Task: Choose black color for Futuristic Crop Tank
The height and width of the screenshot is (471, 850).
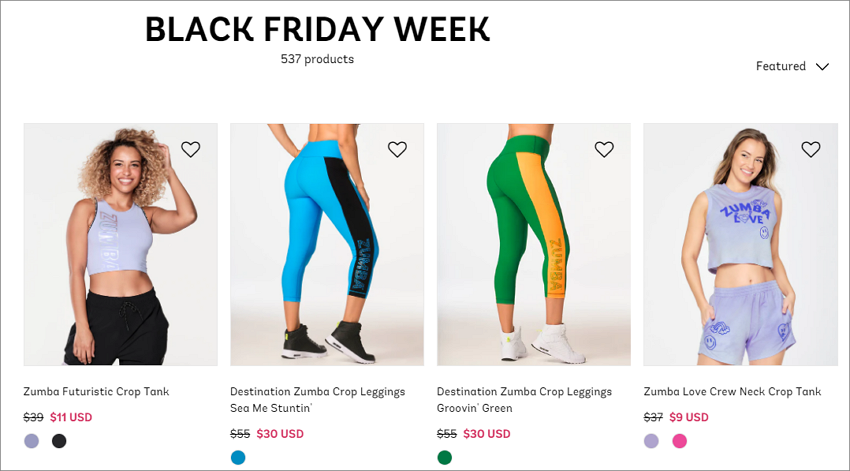Action: click(x=59, y=441)
